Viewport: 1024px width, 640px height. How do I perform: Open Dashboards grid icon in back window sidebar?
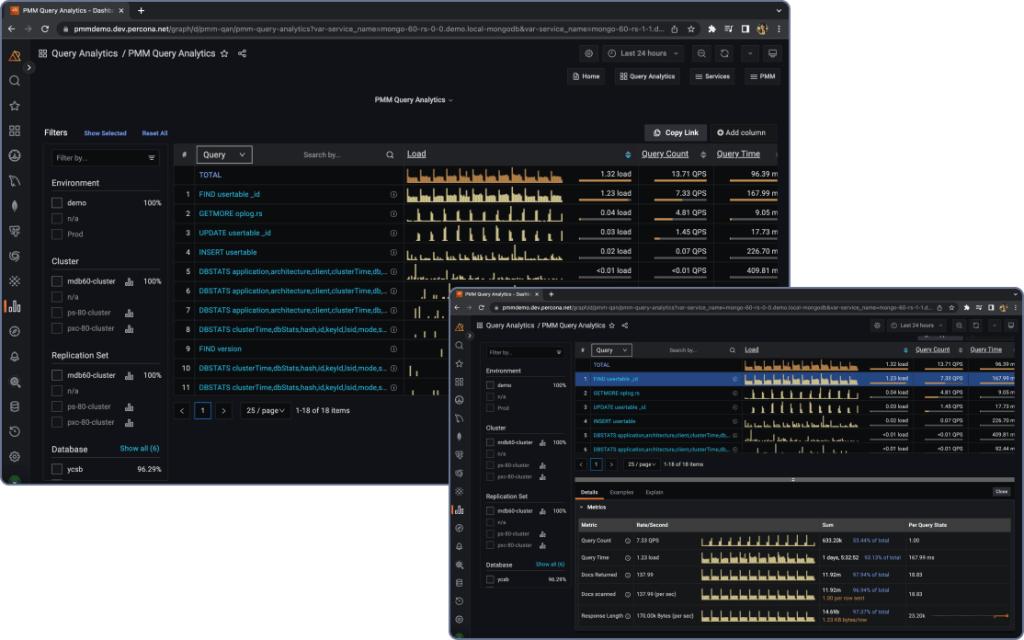[14, 131]
